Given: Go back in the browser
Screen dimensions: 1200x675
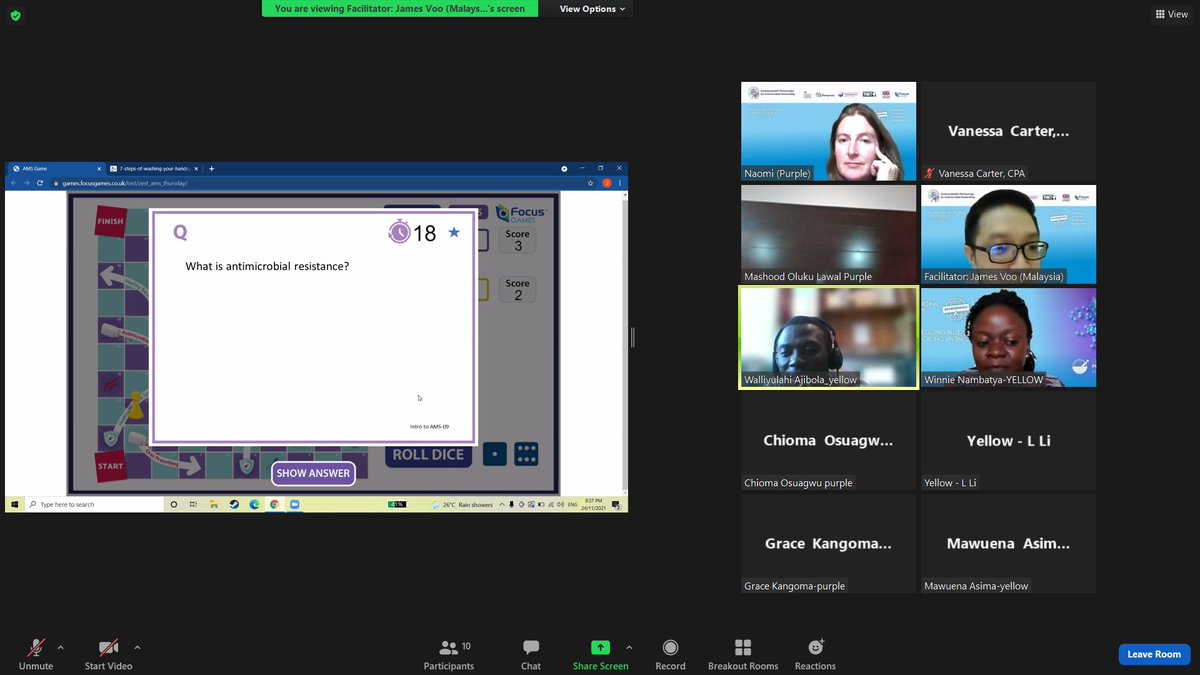Looking at the screenshot, I should (14, 184).
